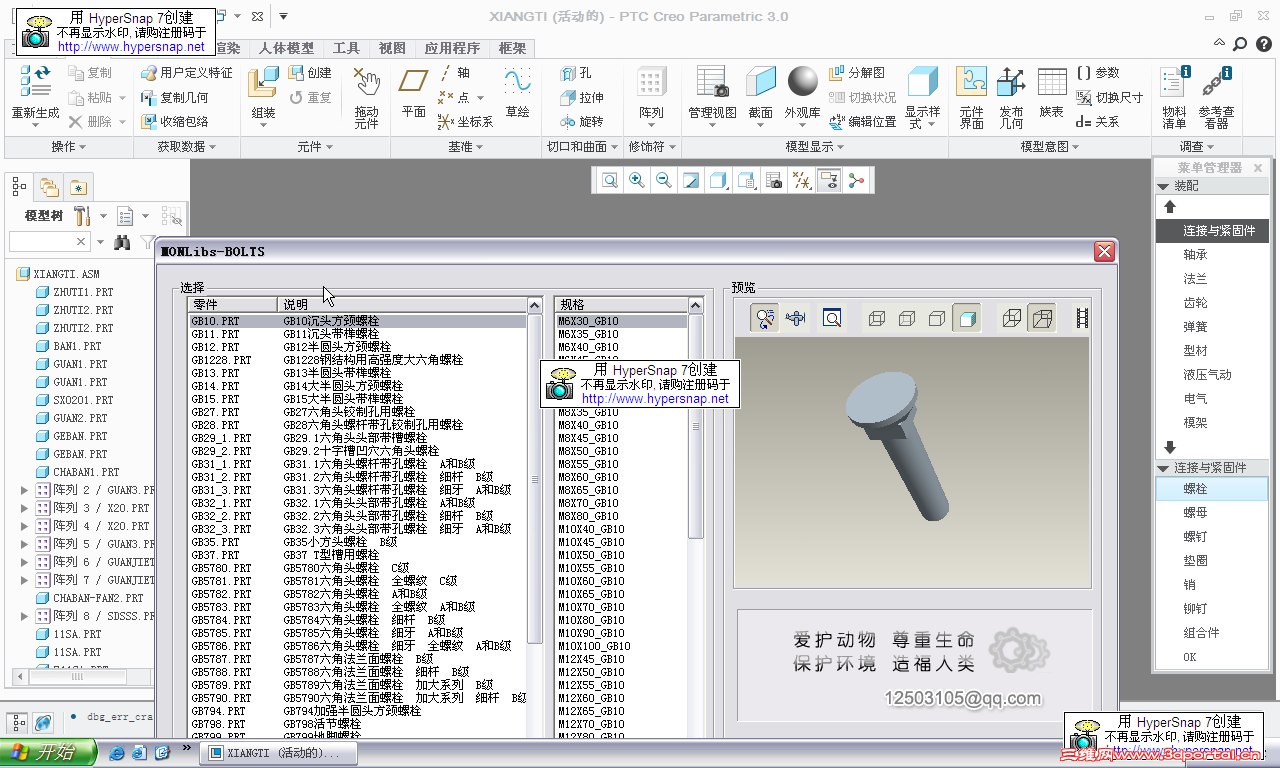Click the saved orientations icon in graphics toolbar
The image size is (1280, 768).
click(746, 180)
